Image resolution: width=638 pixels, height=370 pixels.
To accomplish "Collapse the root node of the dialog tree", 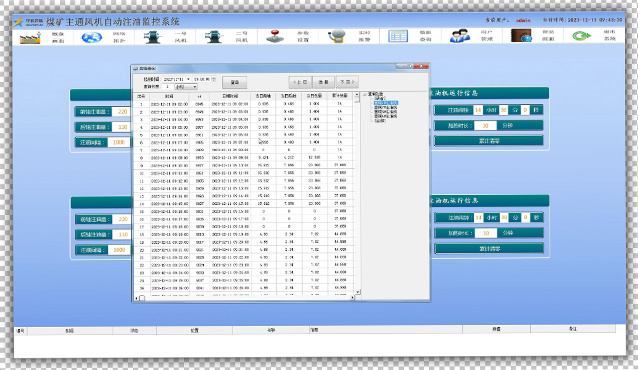I will pos(365,94).
